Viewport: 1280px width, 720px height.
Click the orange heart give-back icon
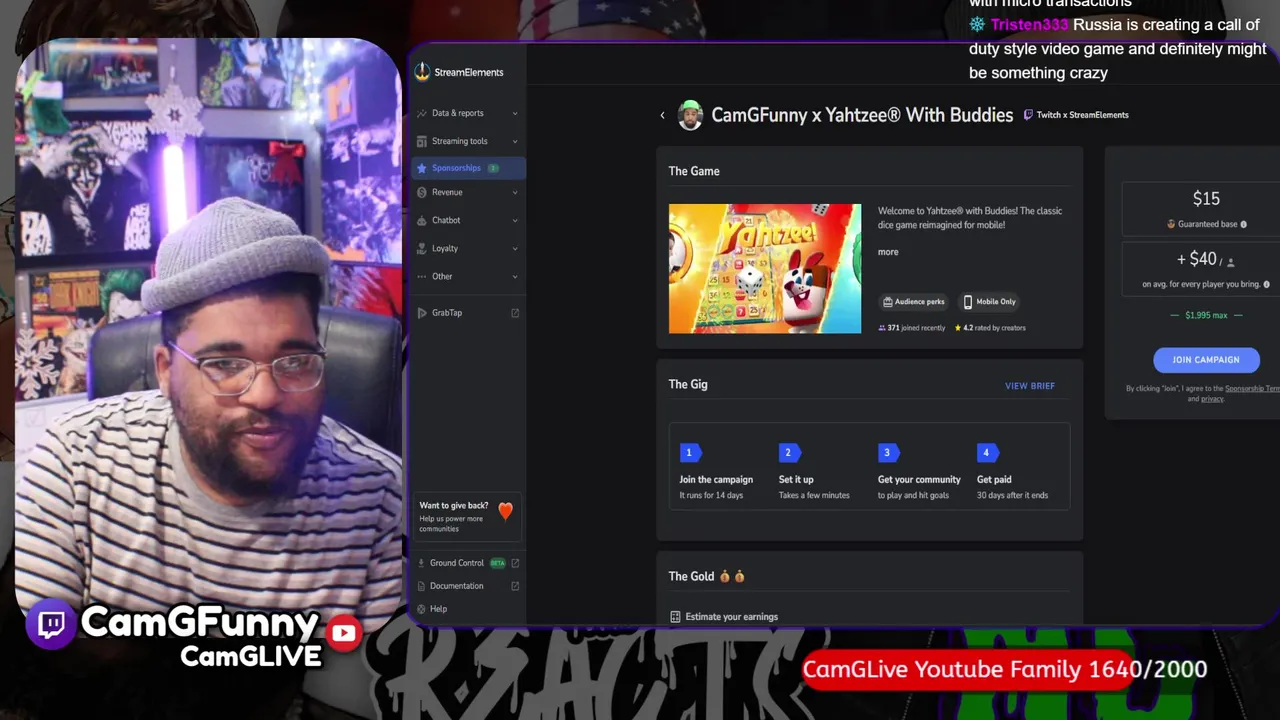505,511
